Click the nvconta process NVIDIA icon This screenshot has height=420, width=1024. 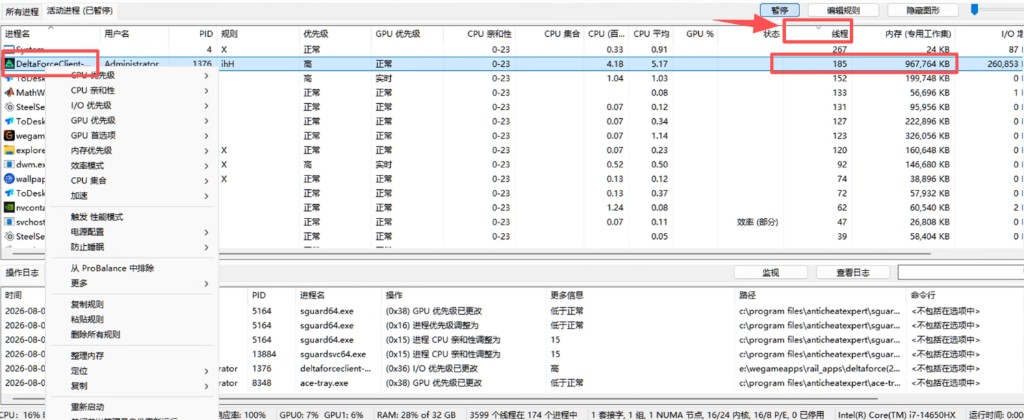click(10, 207)
